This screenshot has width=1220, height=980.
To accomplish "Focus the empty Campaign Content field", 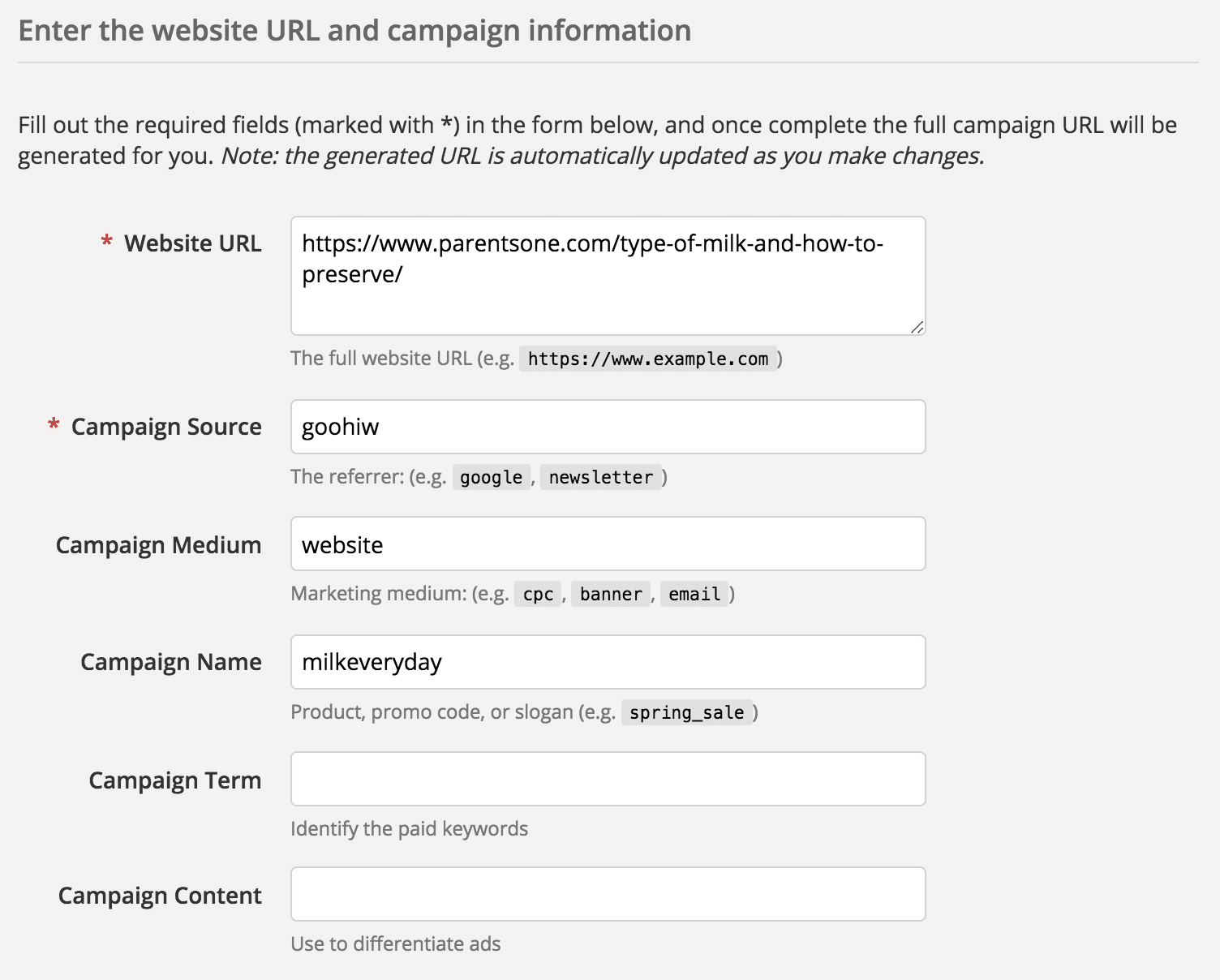I will click(x=608, y=894).
